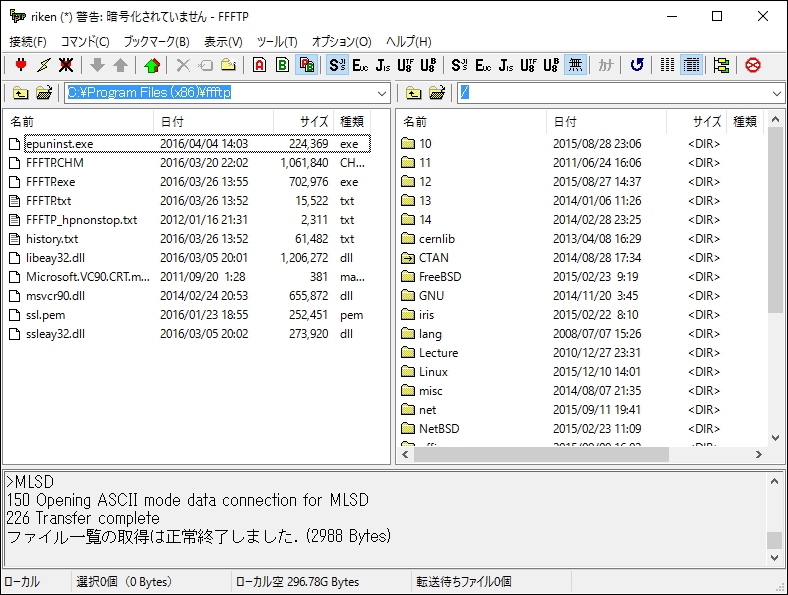Screen dimensions: 788x595
Task: Start mirror upload with the green house-arrow icon
Action: click(x=152, y=65)
